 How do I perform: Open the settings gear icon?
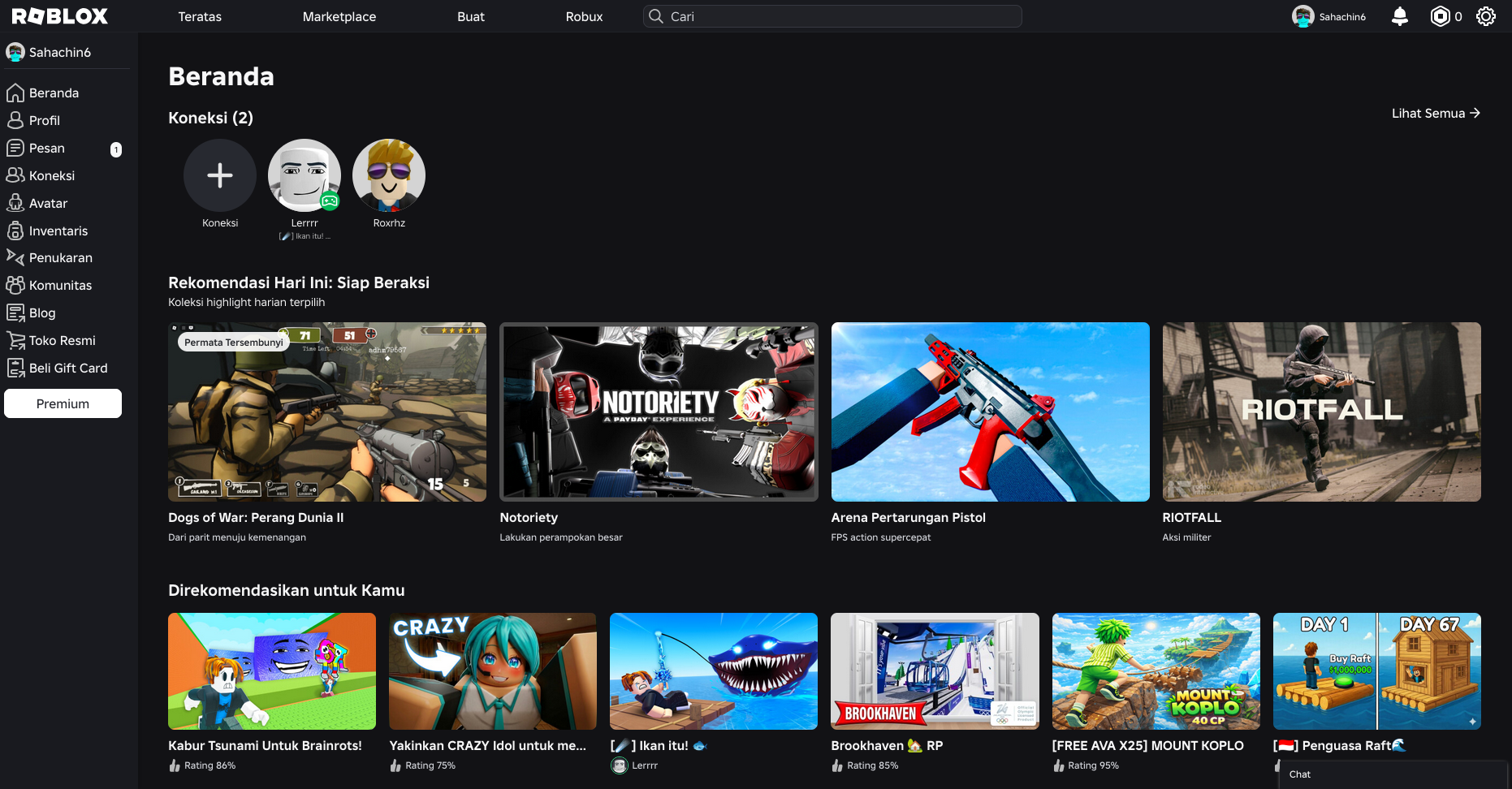click(x=1485, y=16)
